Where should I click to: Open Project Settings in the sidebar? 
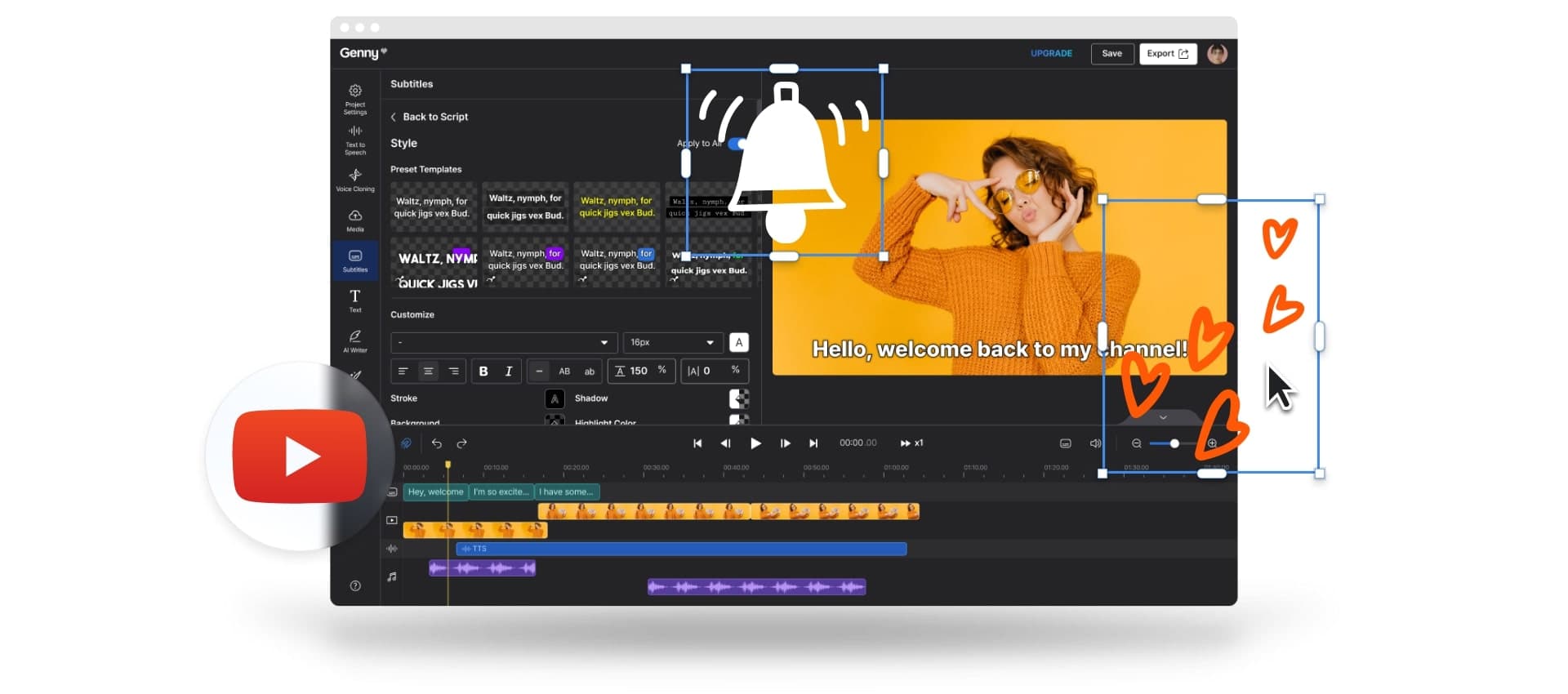pos(355,98)
